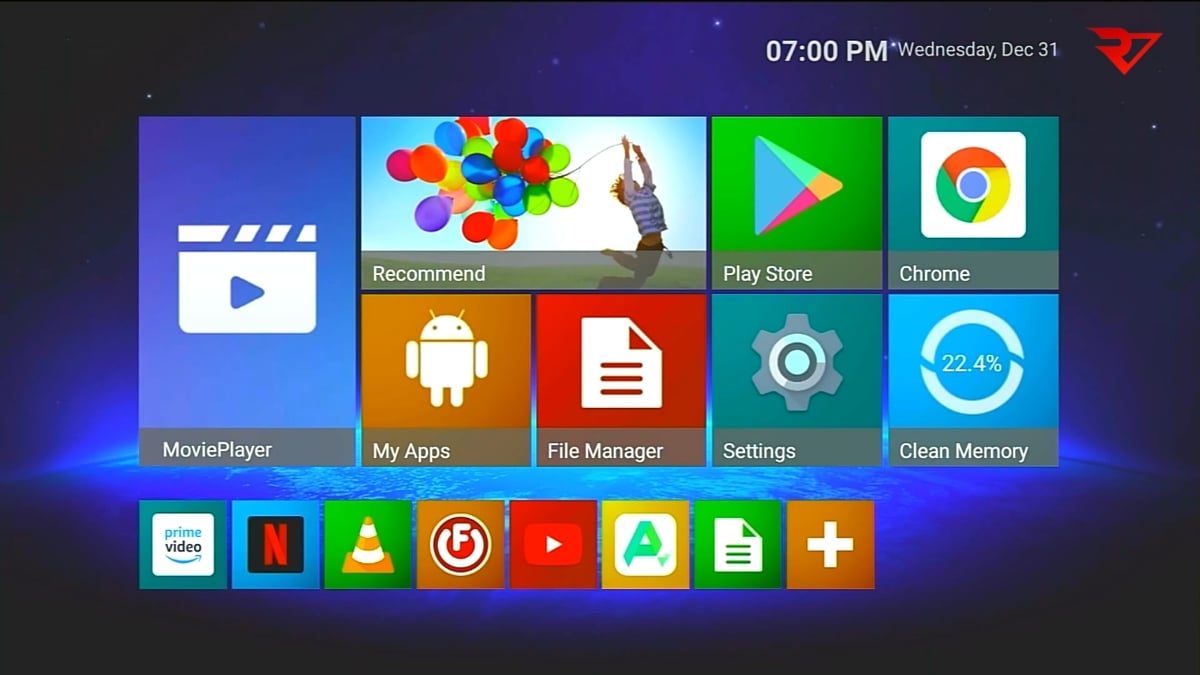1200x675 pixels.
Task: Click the red logo in top corner
Action: [x=1123, y=49]
